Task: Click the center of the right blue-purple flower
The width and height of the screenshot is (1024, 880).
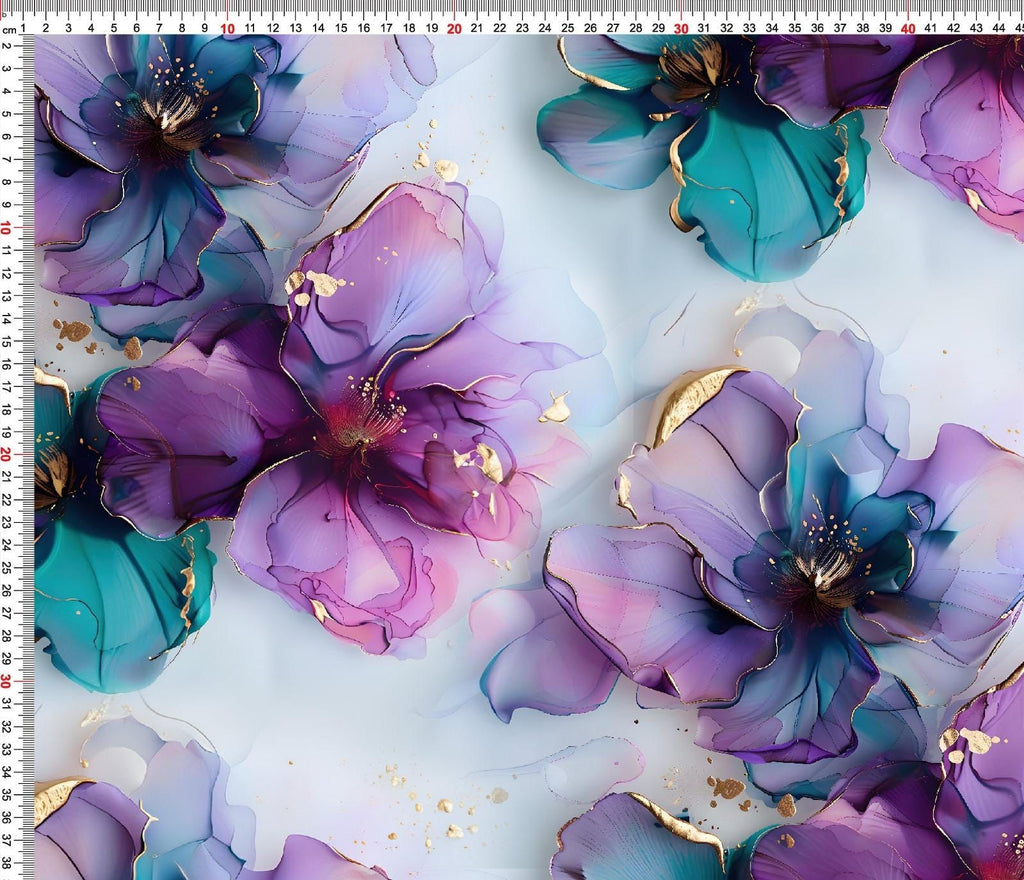Action: (x=820, y=570)
